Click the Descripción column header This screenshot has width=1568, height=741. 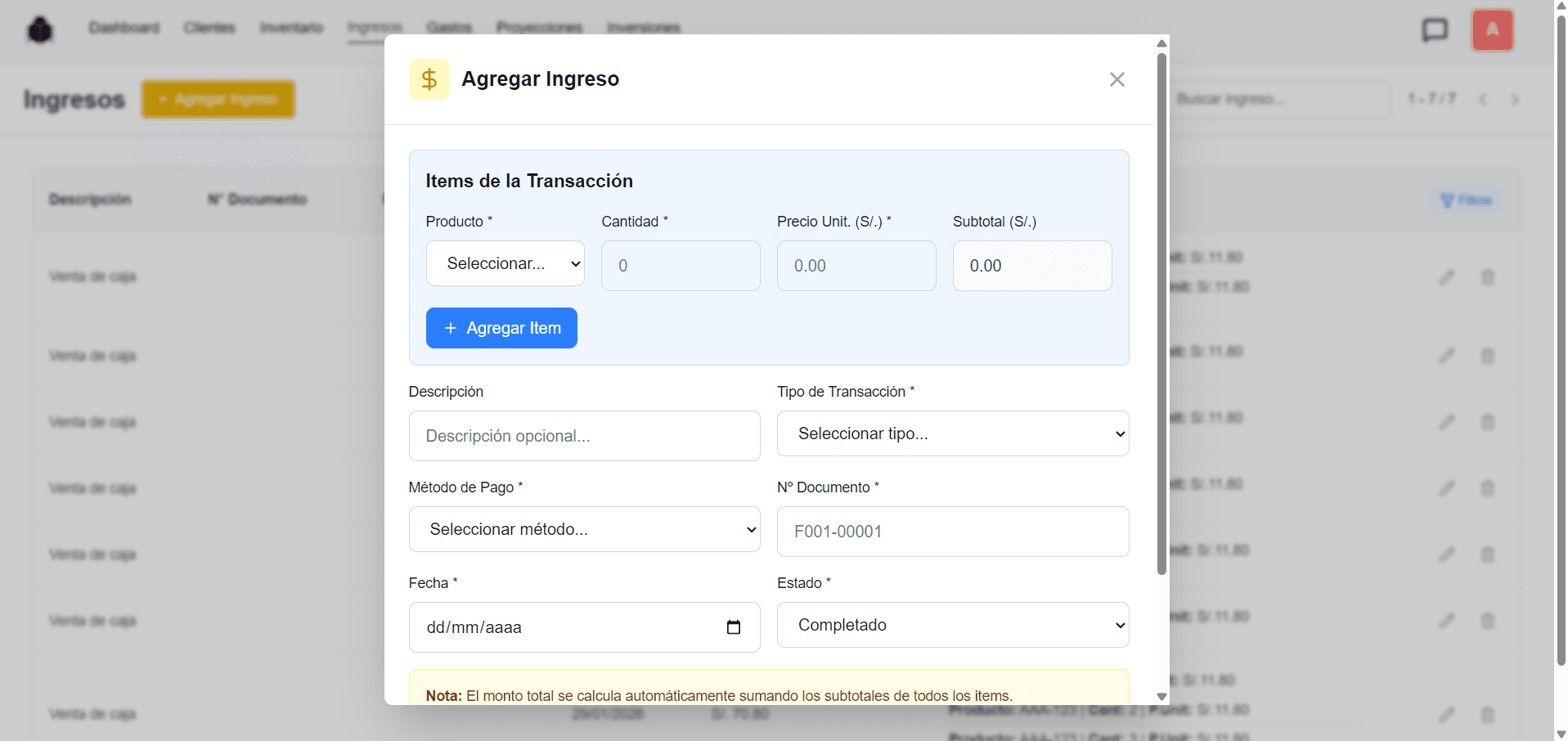coord(90,200)
